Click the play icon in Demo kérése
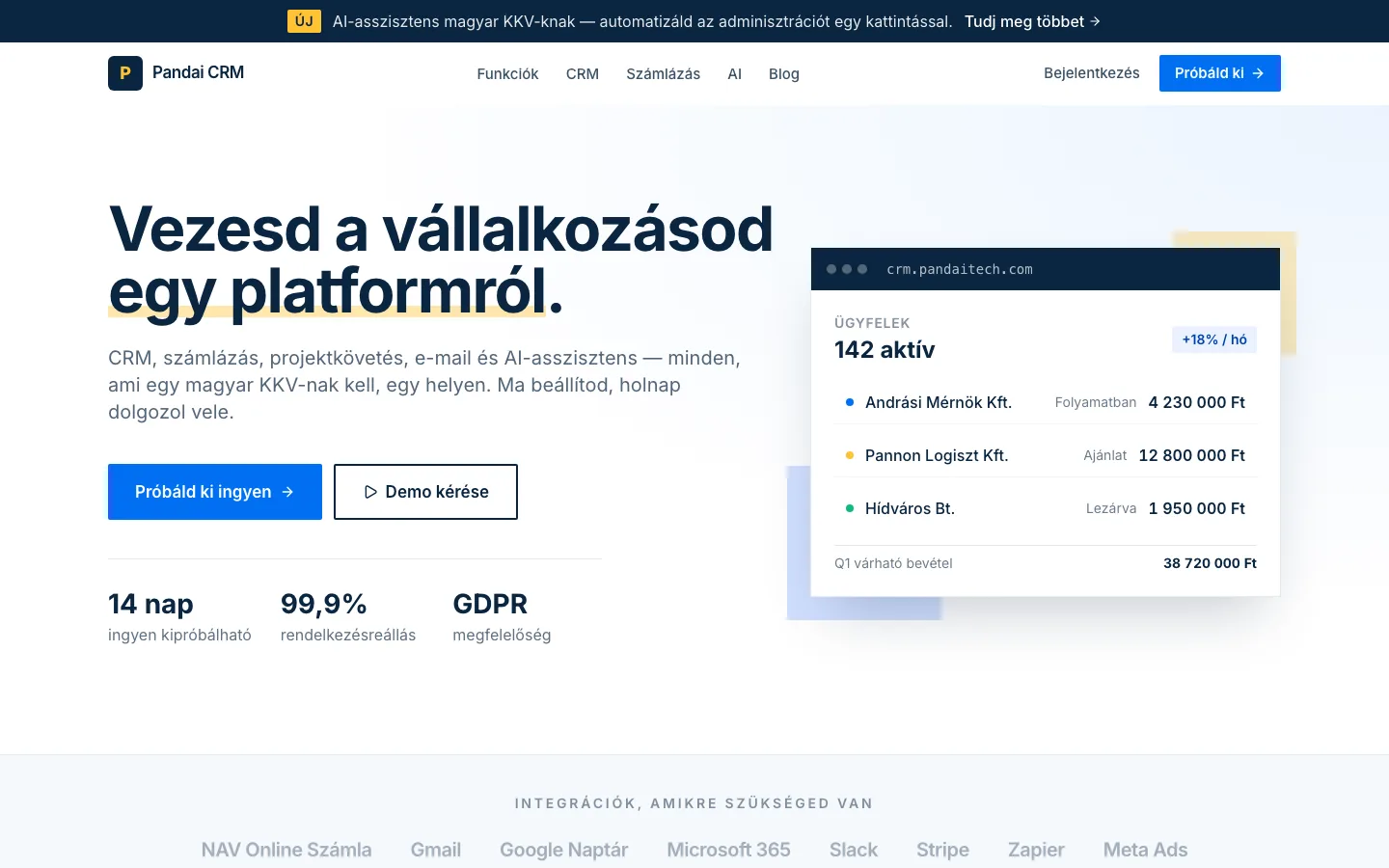Screen dimensions: 1389x868 tap(370, 492)
